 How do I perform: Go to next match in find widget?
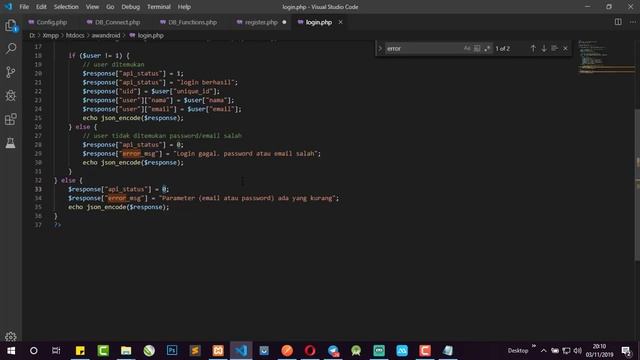coord(544,48)
